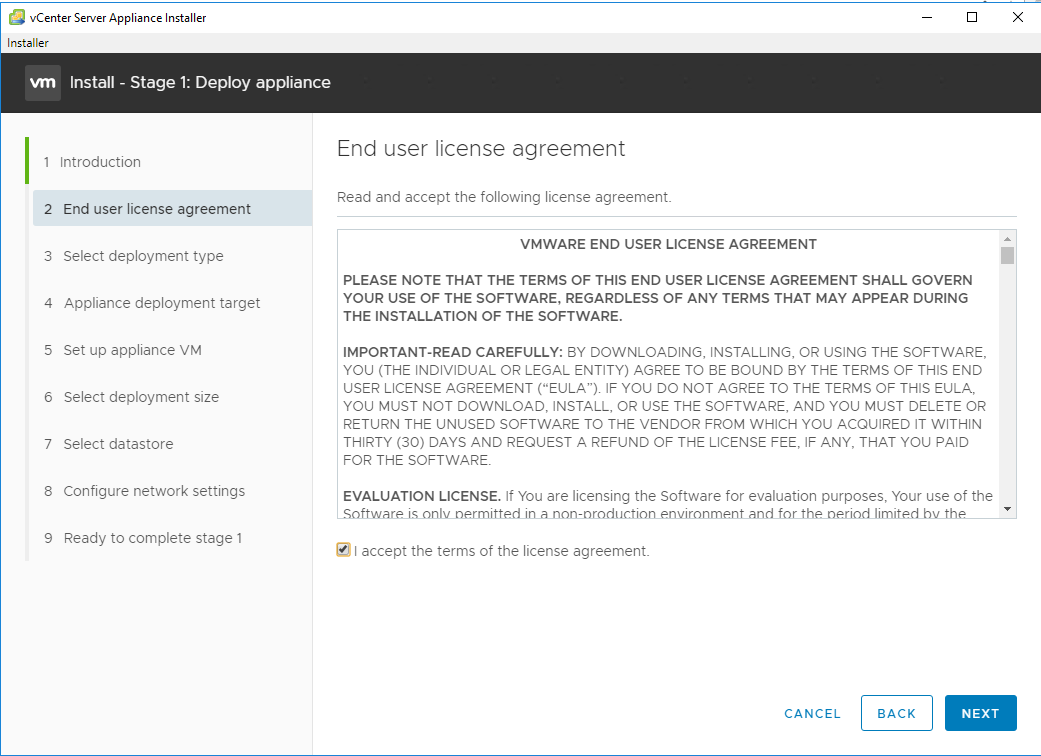
Task: Click the VMware vm logo icon
Action: tap(43, 83)
